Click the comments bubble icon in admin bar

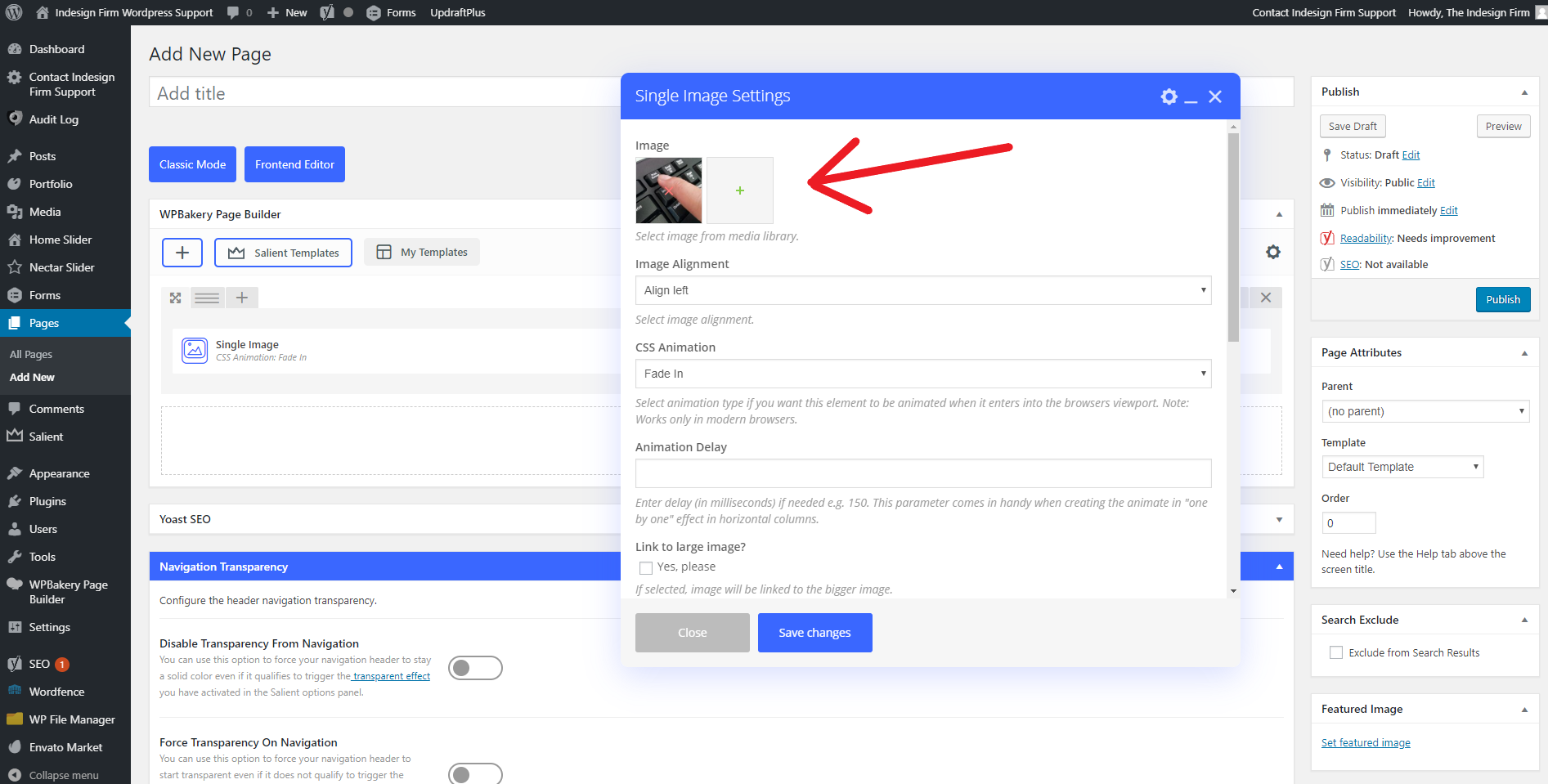click(x=234, y=12)
